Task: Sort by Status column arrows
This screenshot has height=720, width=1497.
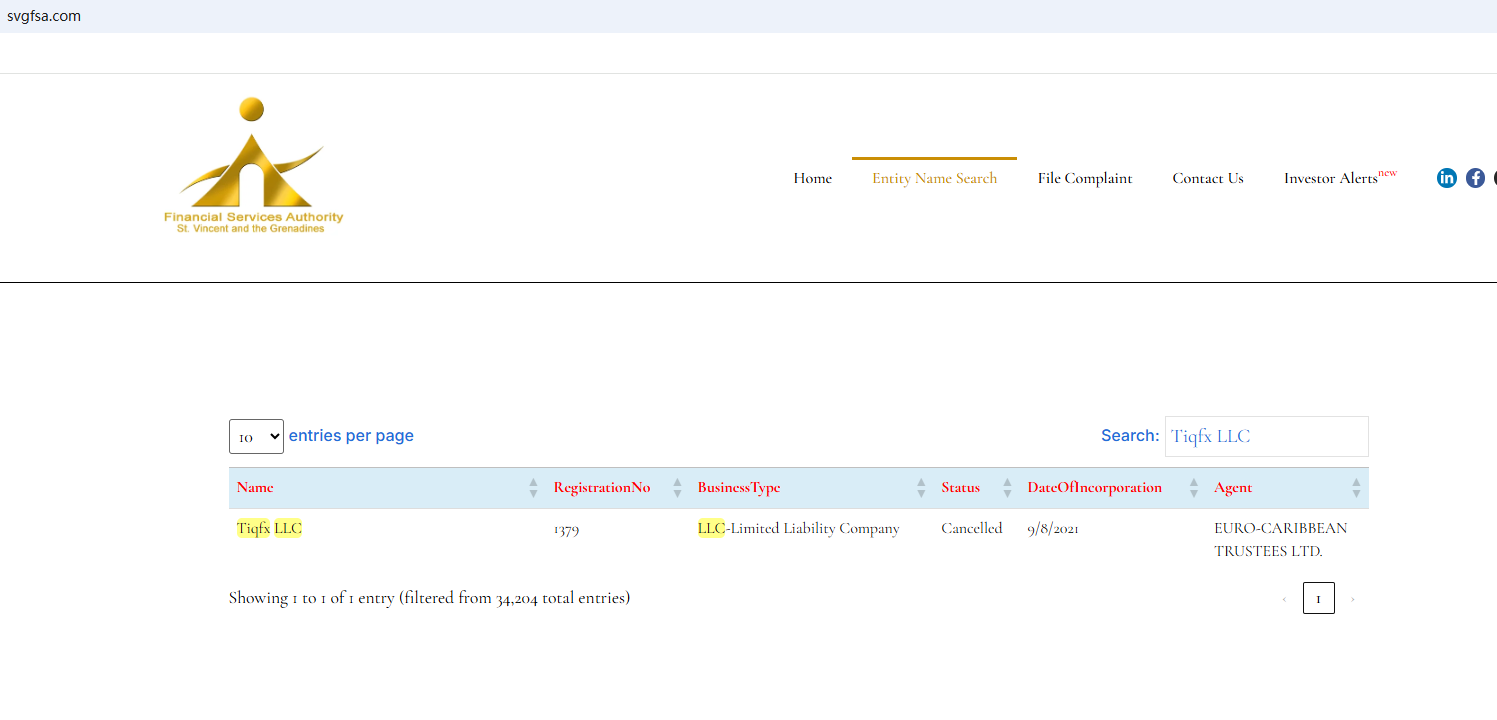Action: click(1007, 488)
